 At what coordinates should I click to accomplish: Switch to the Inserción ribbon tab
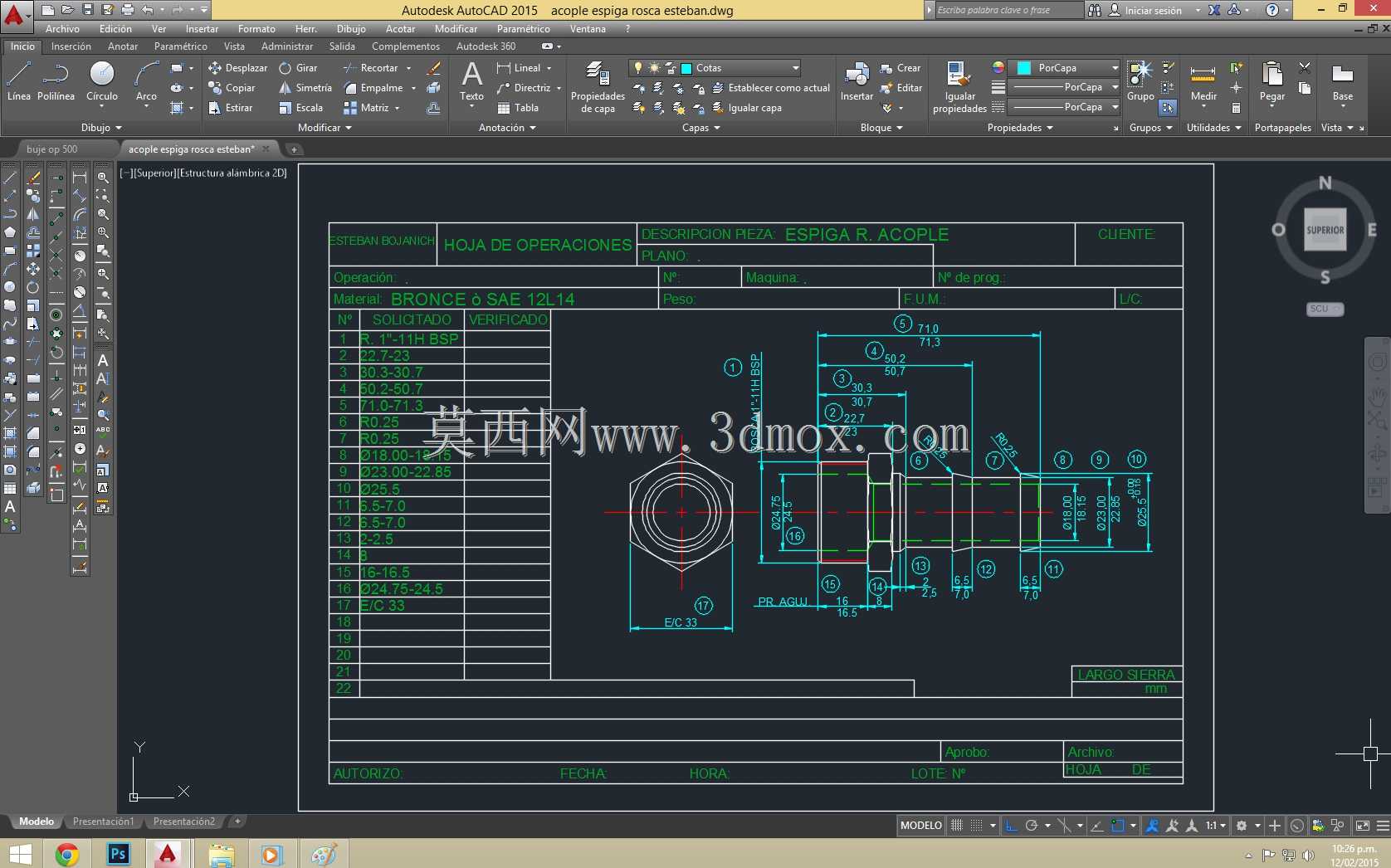click(71, 46)
